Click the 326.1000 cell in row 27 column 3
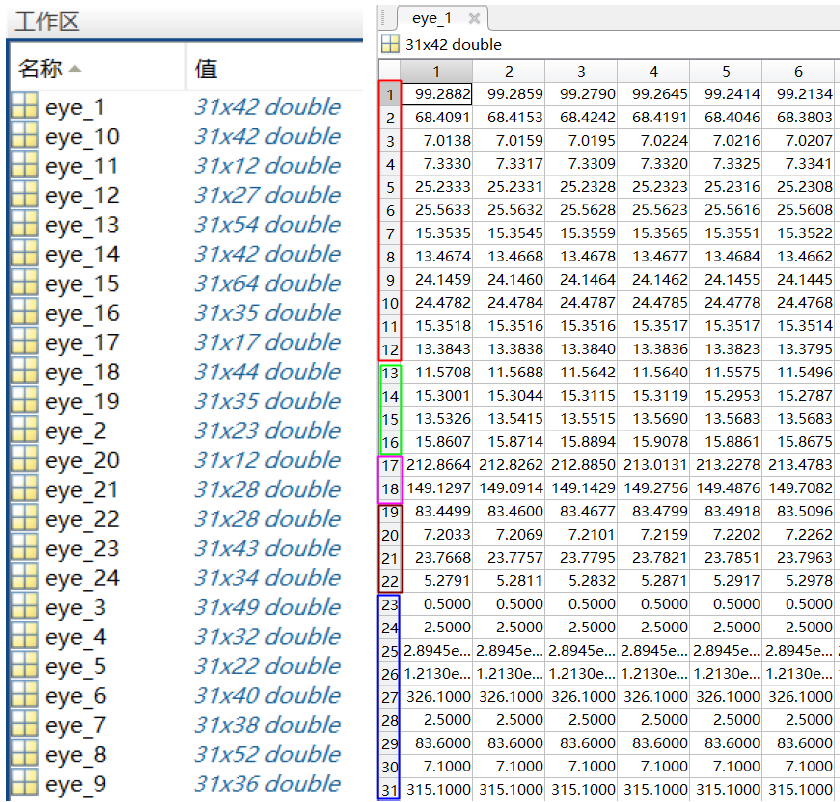 point(581,696)
